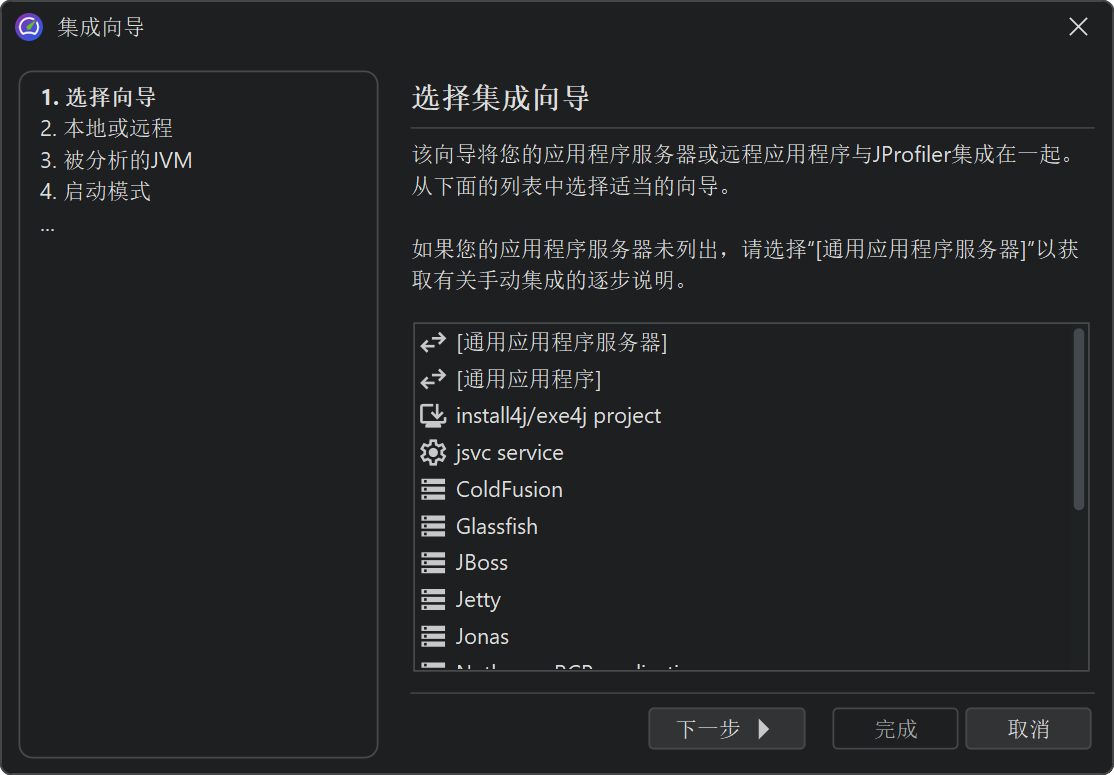Click the arrows icon beside [通用应用程序]
The image size is (1114, 775).
433,380
